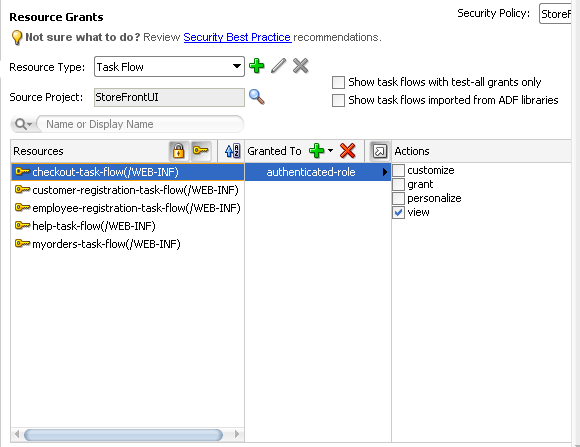580x447 pixels.
Task: Select customer-registration-task-flow(/WEB-INF) resource
Action: tap(128, 190)
